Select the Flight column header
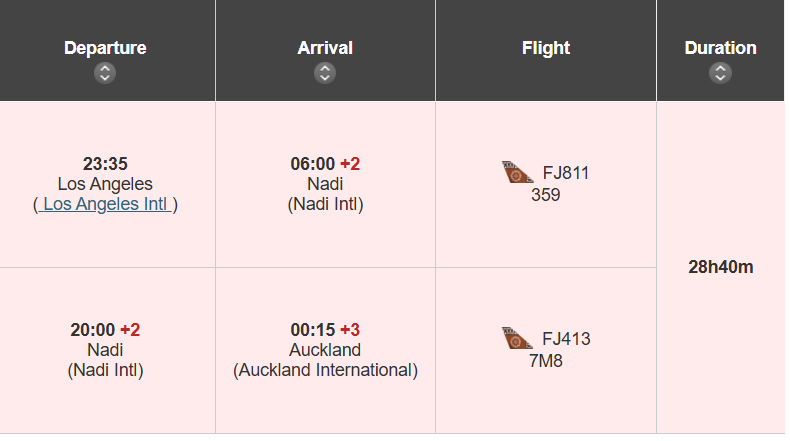 (546, 48)
